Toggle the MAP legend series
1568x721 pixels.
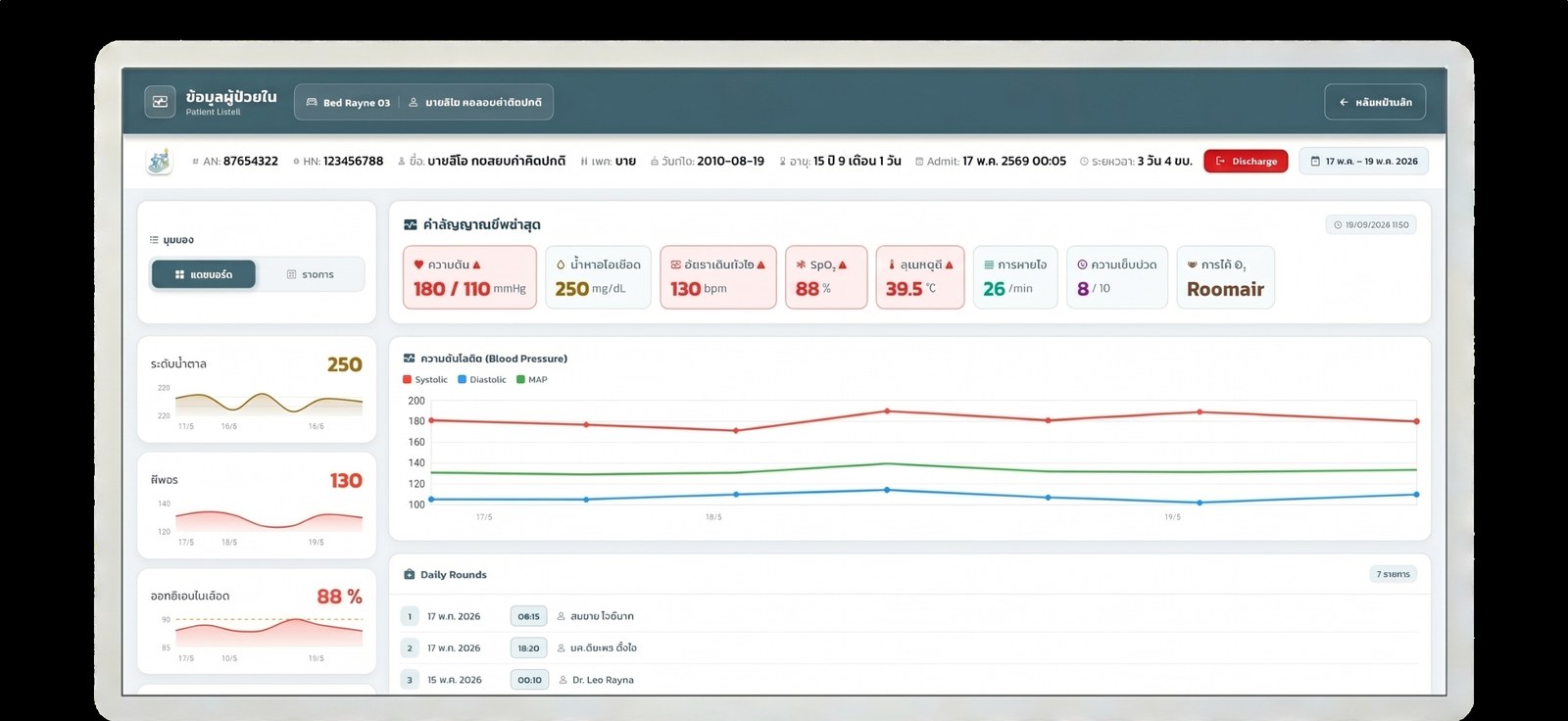[532, 380]
